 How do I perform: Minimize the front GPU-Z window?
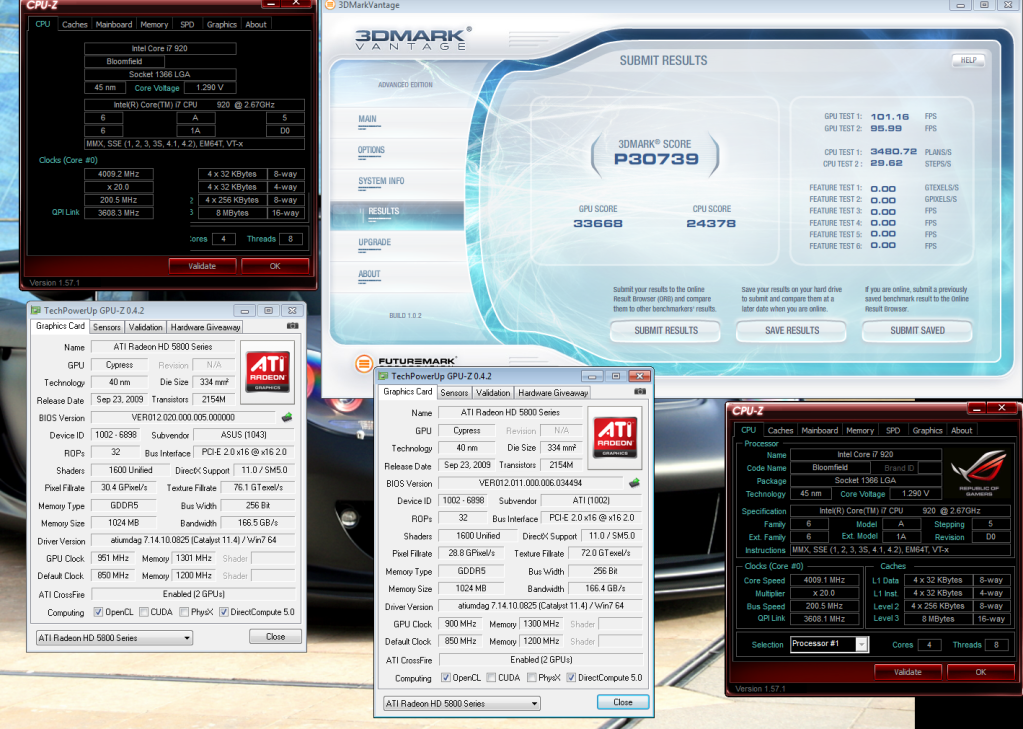pyautogui.click(x=592, y=376)
